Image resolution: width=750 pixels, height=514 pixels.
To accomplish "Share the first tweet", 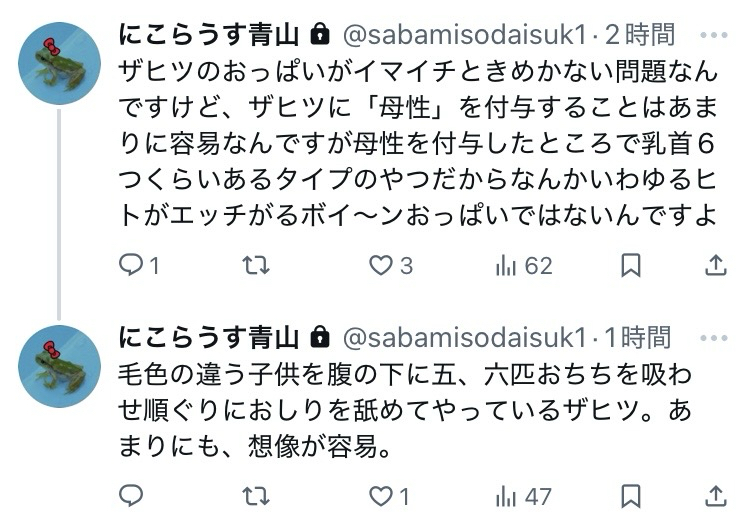I will [x=715, y=265].
